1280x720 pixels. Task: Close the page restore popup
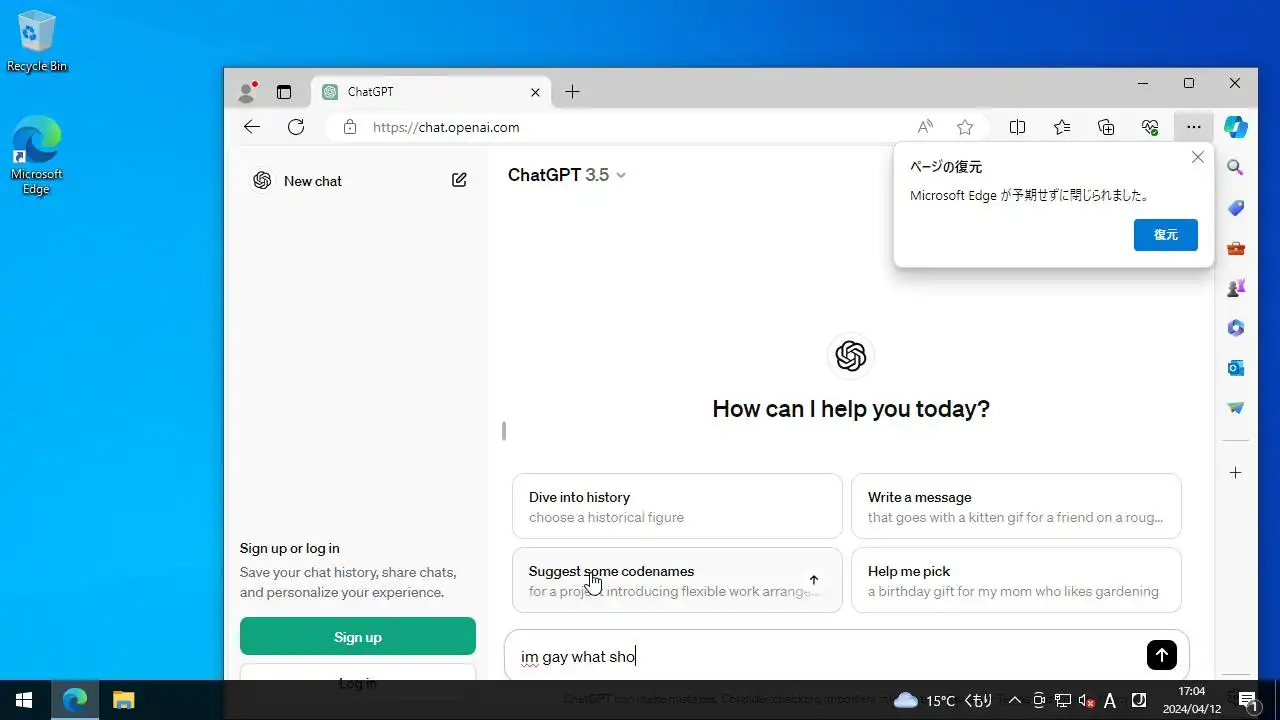pos(1198,157)
